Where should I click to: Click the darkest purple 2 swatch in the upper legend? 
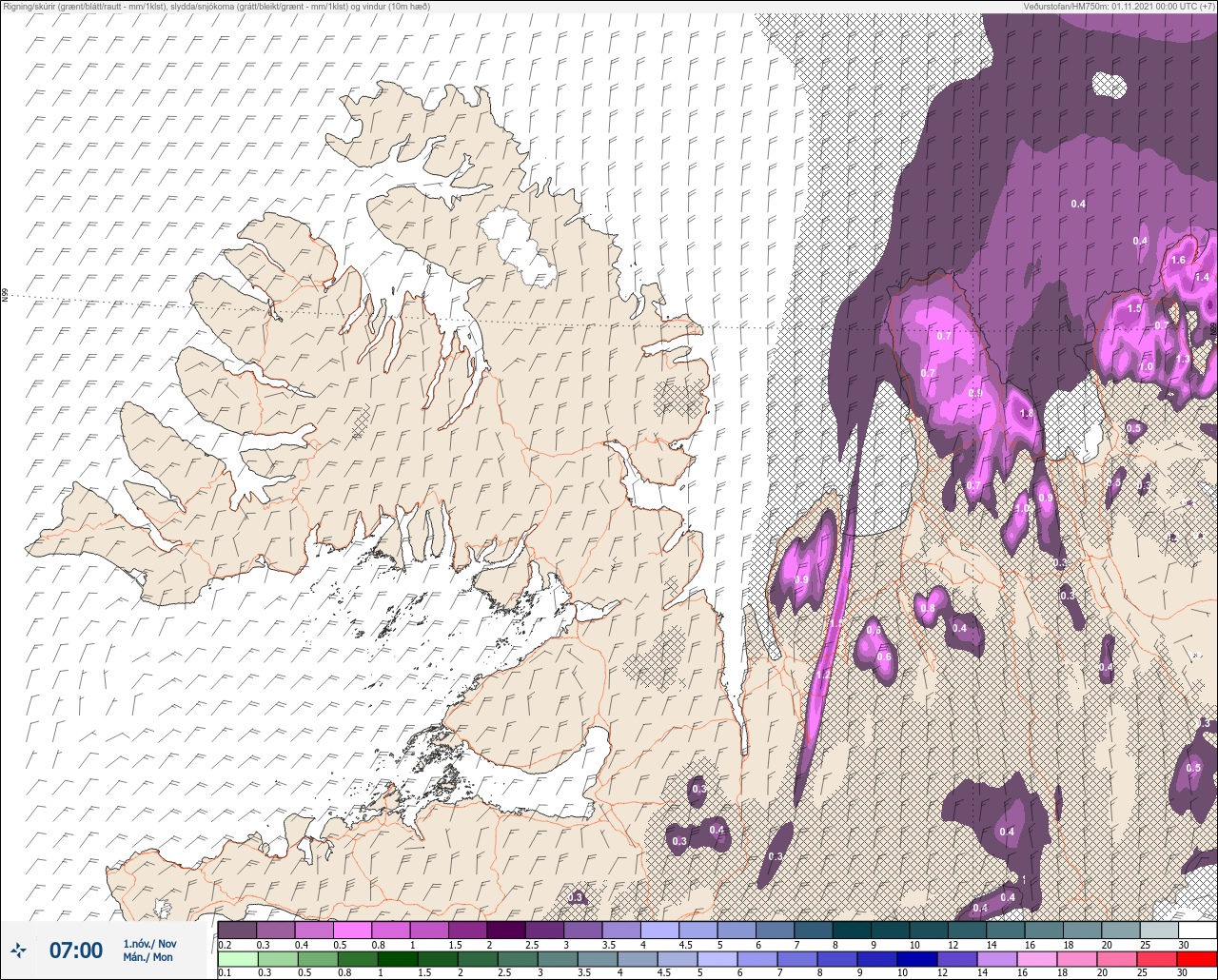coord(505,930)
